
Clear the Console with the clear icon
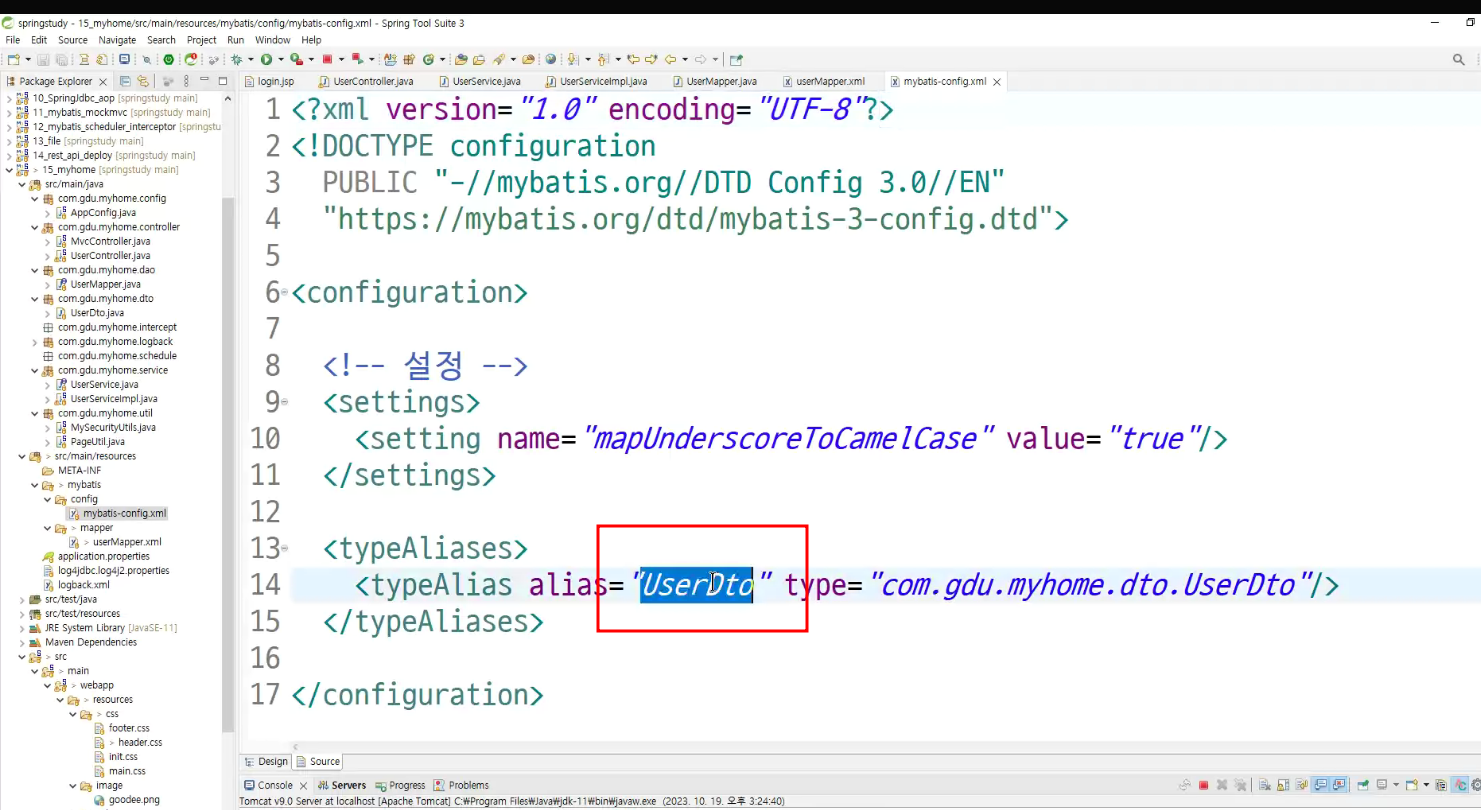1264,785
